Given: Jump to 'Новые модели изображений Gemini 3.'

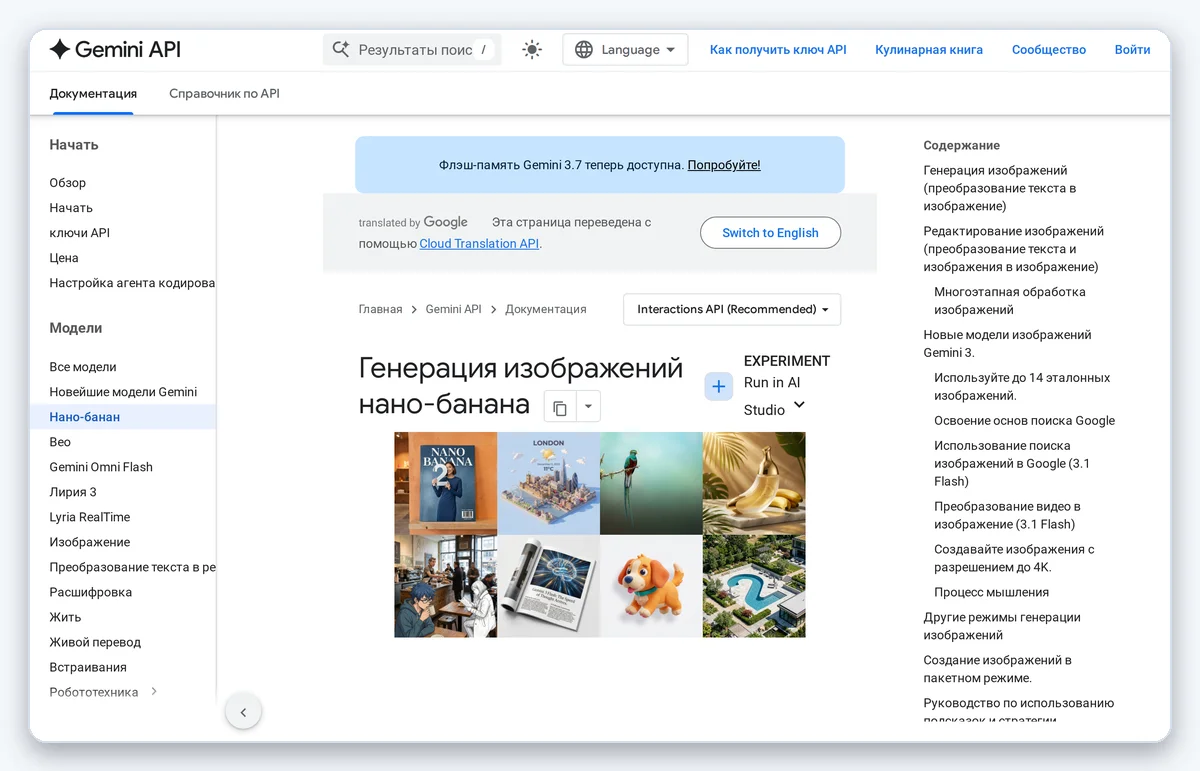Looking at the screenshot, I should click(x=1007, y=344).
